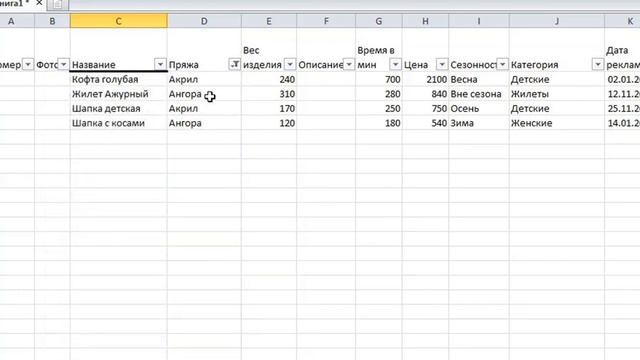The height and width of the screenshot is (360, 640).
Task: Select cell 'Жилет Ажурный'
Action: 119,94
